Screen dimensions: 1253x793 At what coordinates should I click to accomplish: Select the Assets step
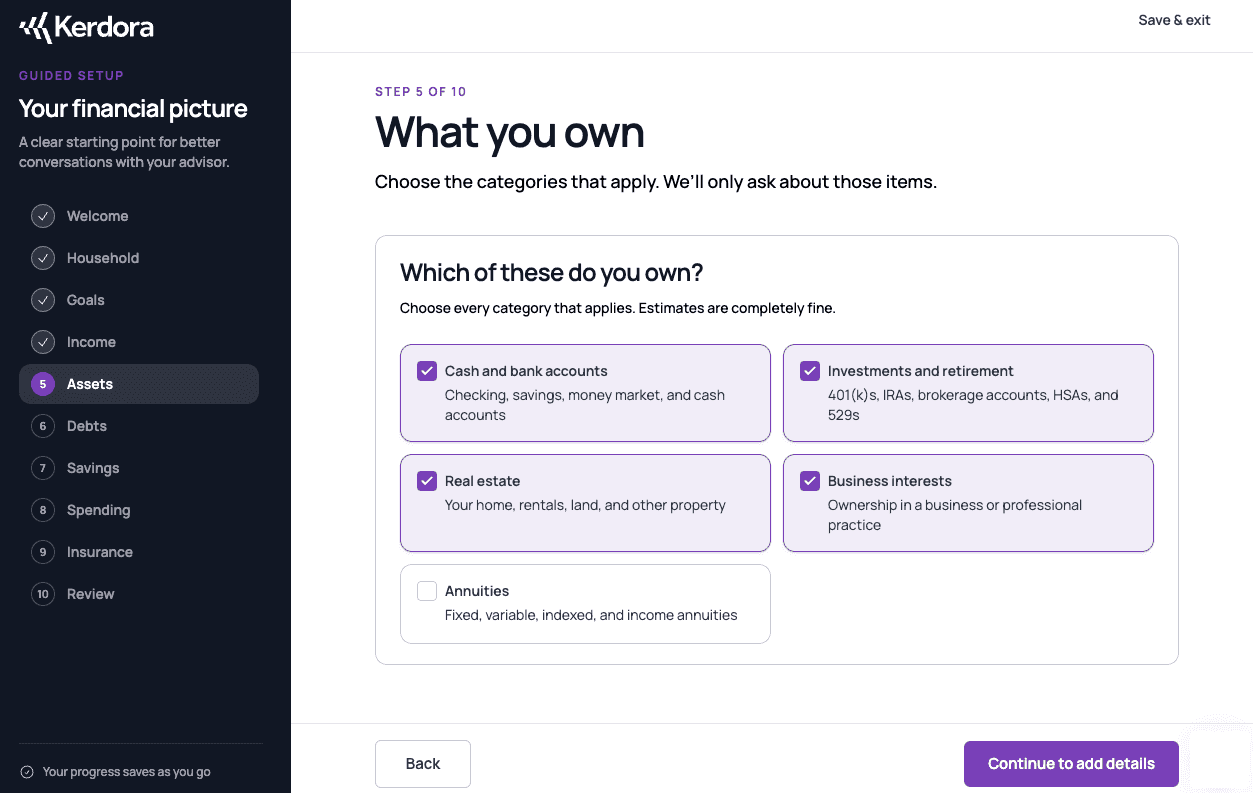point(139,384)
